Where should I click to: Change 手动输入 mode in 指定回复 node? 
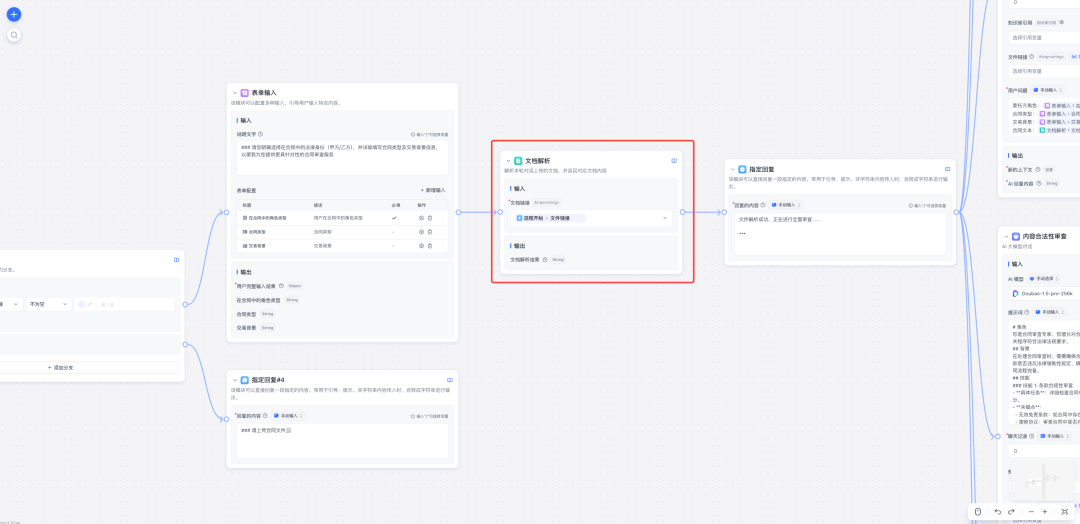pyautogui.click(x=787, y=205)
